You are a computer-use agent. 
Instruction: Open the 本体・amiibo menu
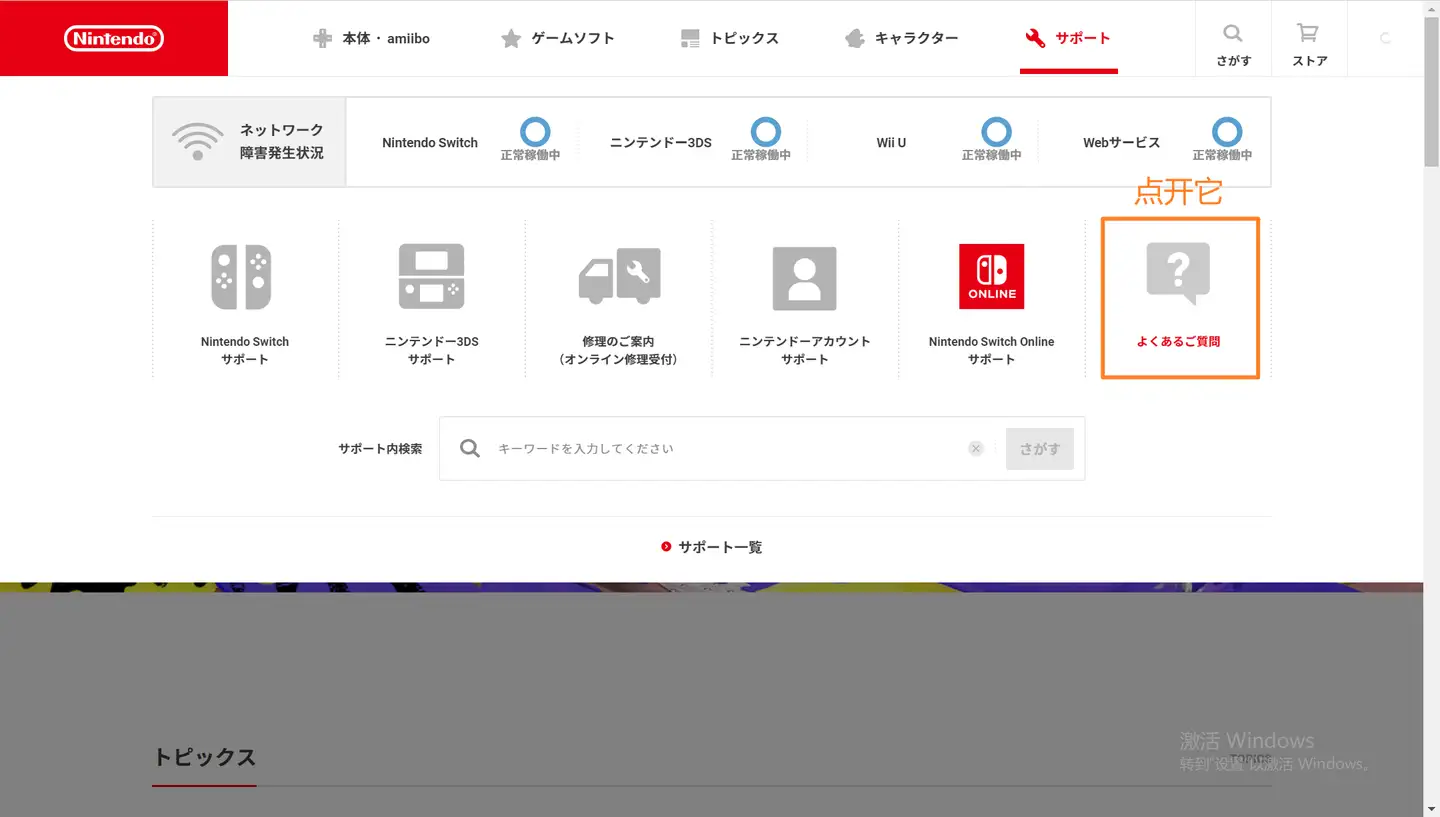pyautogui.click(x=371, y=38)
